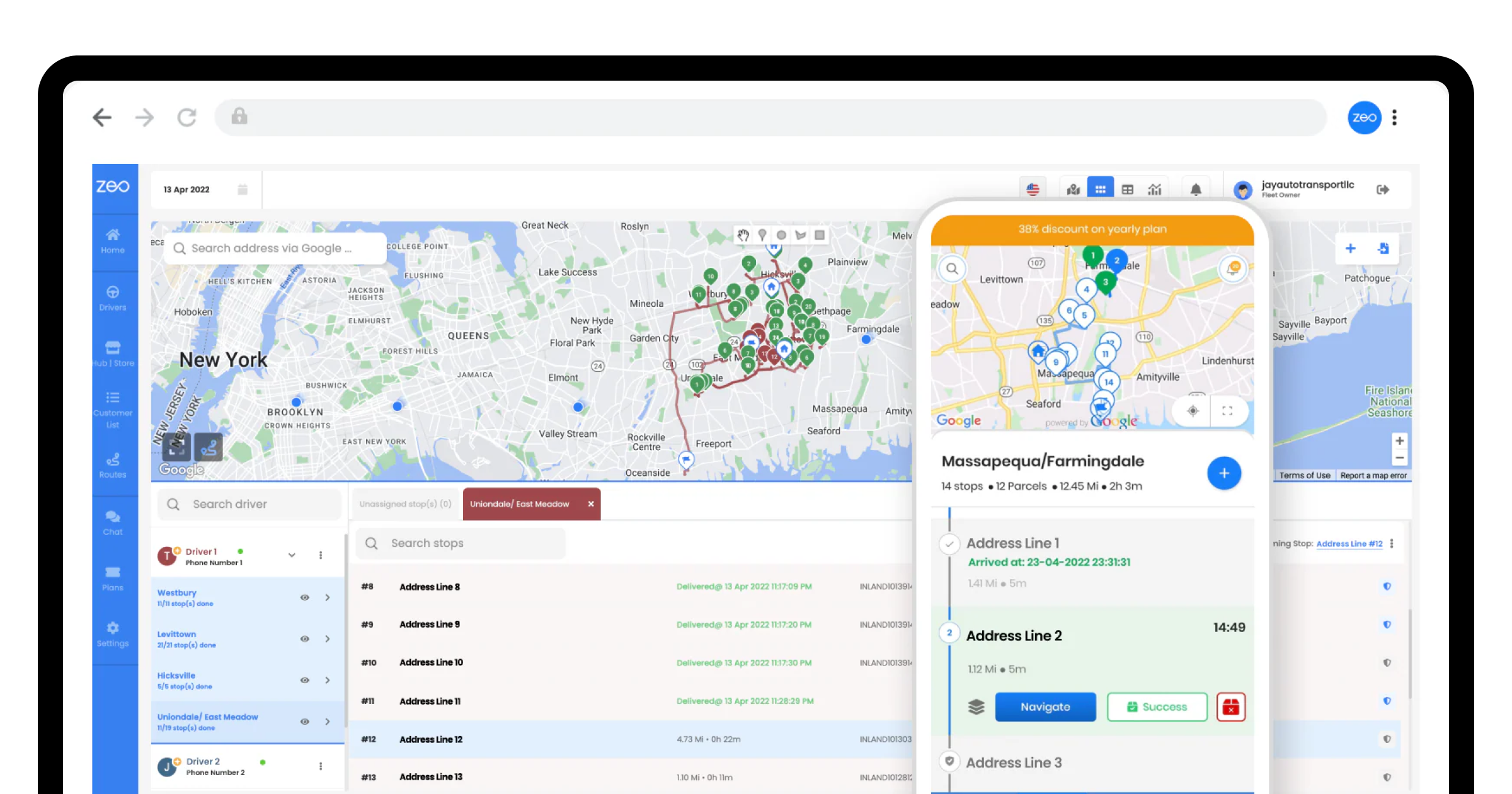The height and width of the screenshot is (794, 1512).
Task: Open Driver 2 three-dot options menu
Action: [321, 766]
